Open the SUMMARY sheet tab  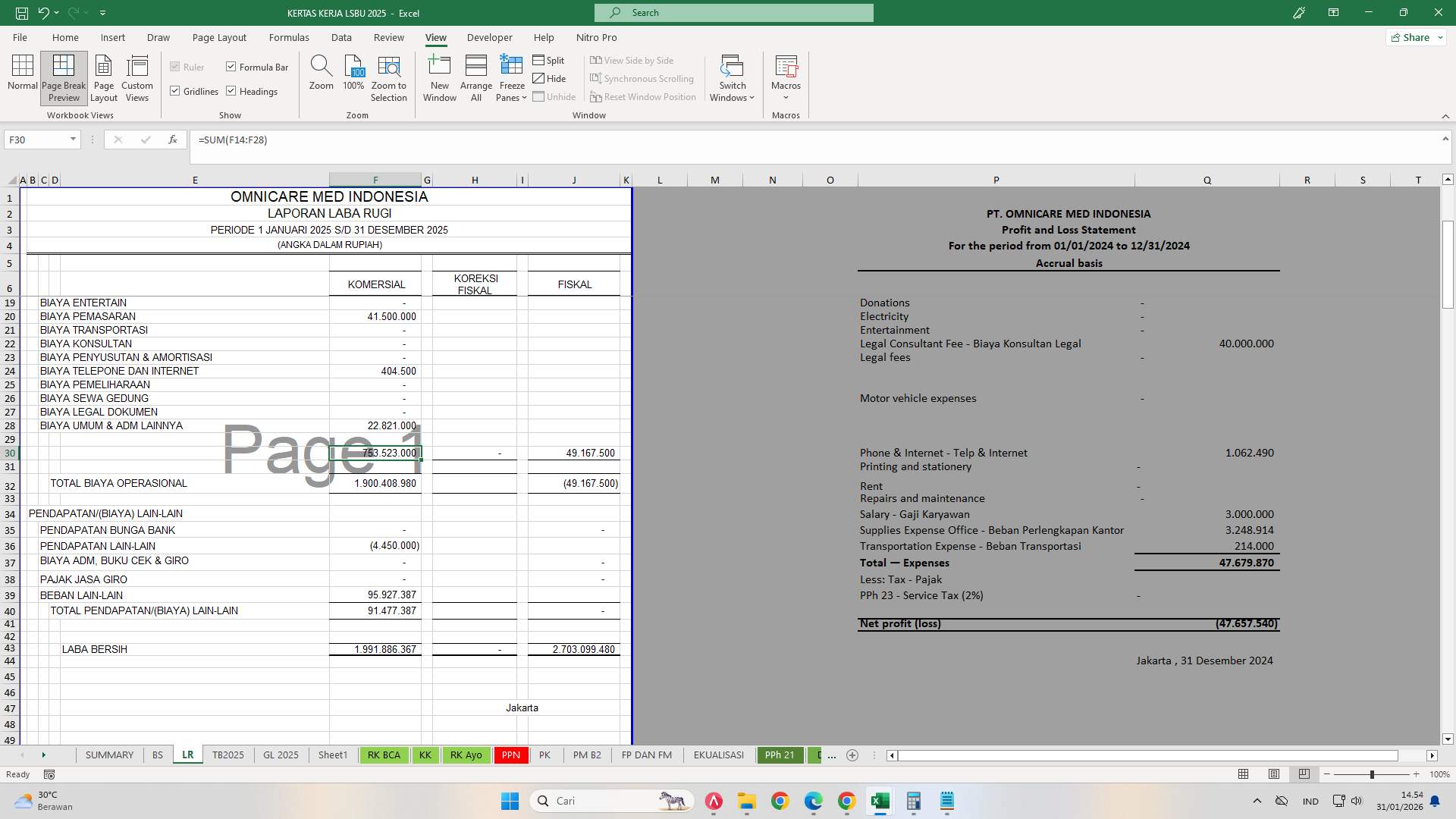tap(109, 755)
